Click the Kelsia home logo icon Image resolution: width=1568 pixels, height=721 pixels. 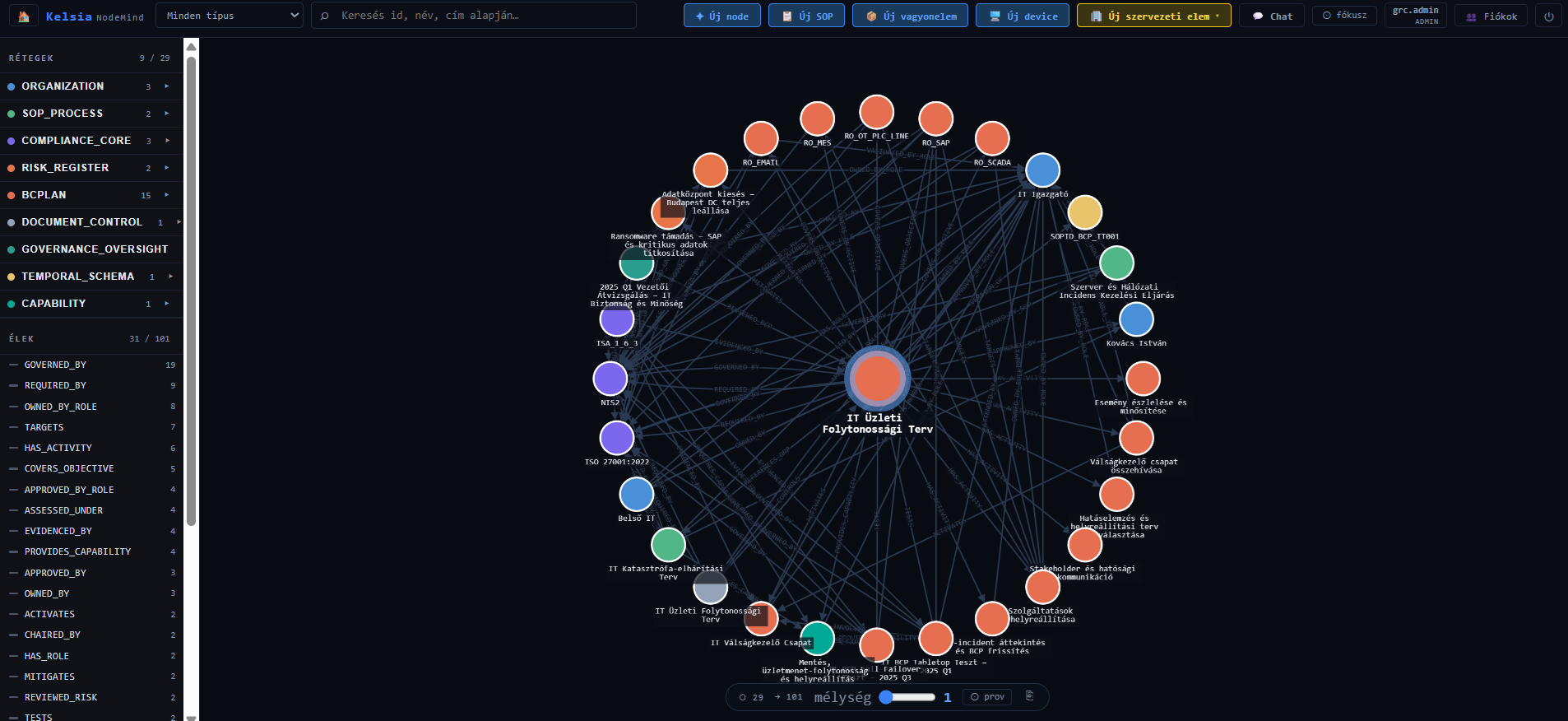click(x=24, y=16)
